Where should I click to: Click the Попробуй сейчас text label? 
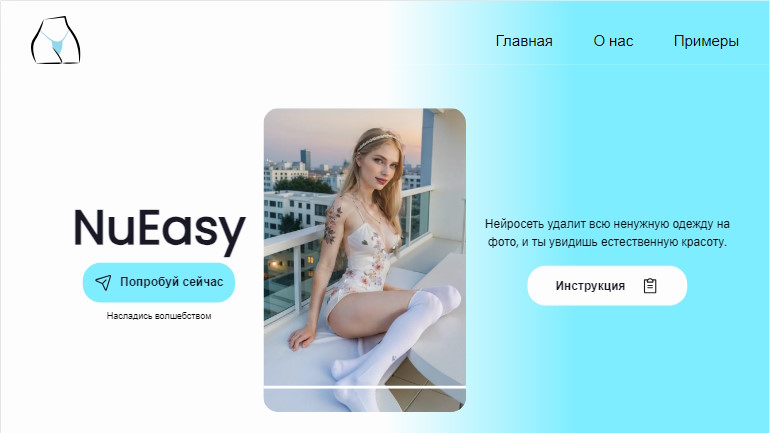coord(171,282)
